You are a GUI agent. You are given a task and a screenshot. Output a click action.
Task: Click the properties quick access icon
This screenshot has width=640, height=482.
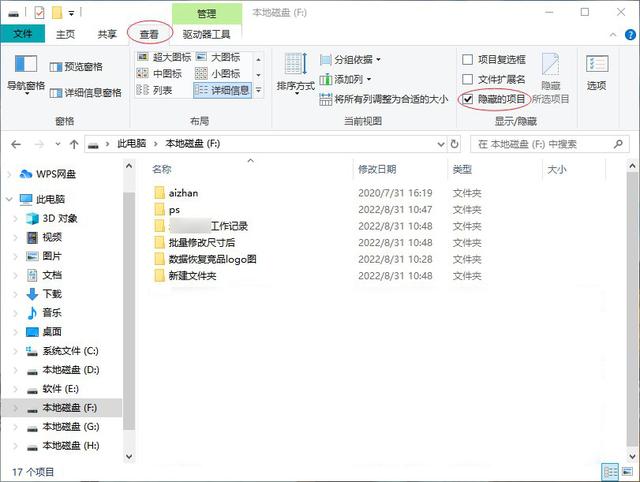tap(40, 13)
